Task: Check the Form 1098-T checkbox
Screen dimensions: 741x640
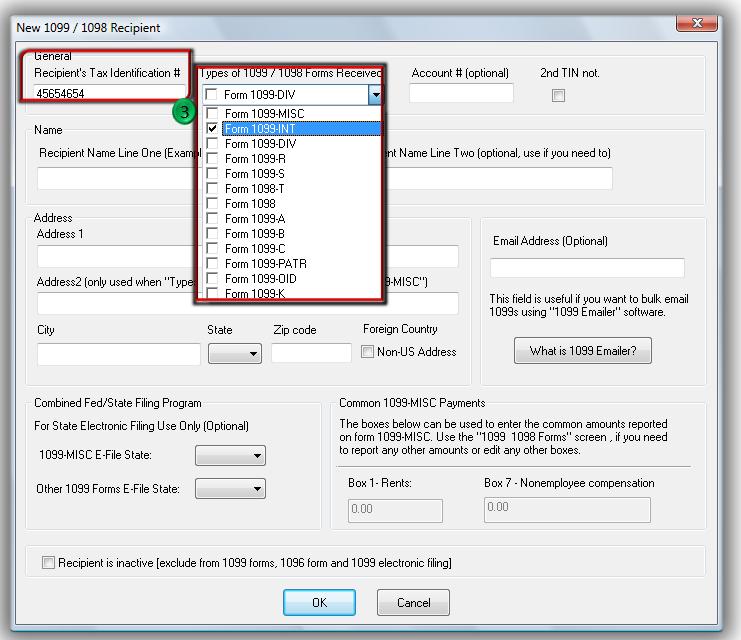Action: (x=212, y=189)
